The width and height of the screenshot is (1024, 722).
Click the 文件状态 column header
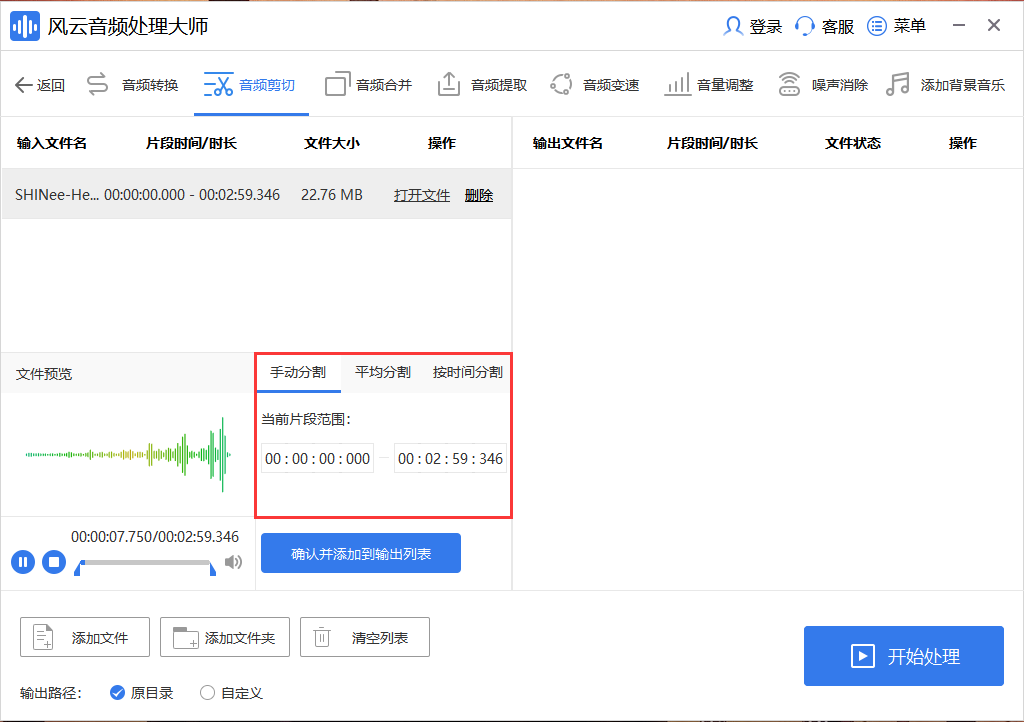(x=853, y=143)
